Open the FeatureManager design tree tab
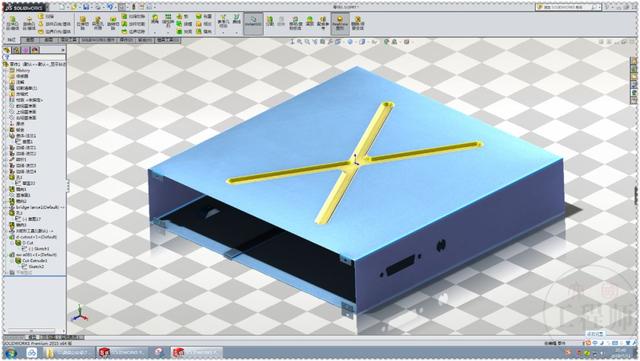640x361 pixels. click(x=7, y=50)
